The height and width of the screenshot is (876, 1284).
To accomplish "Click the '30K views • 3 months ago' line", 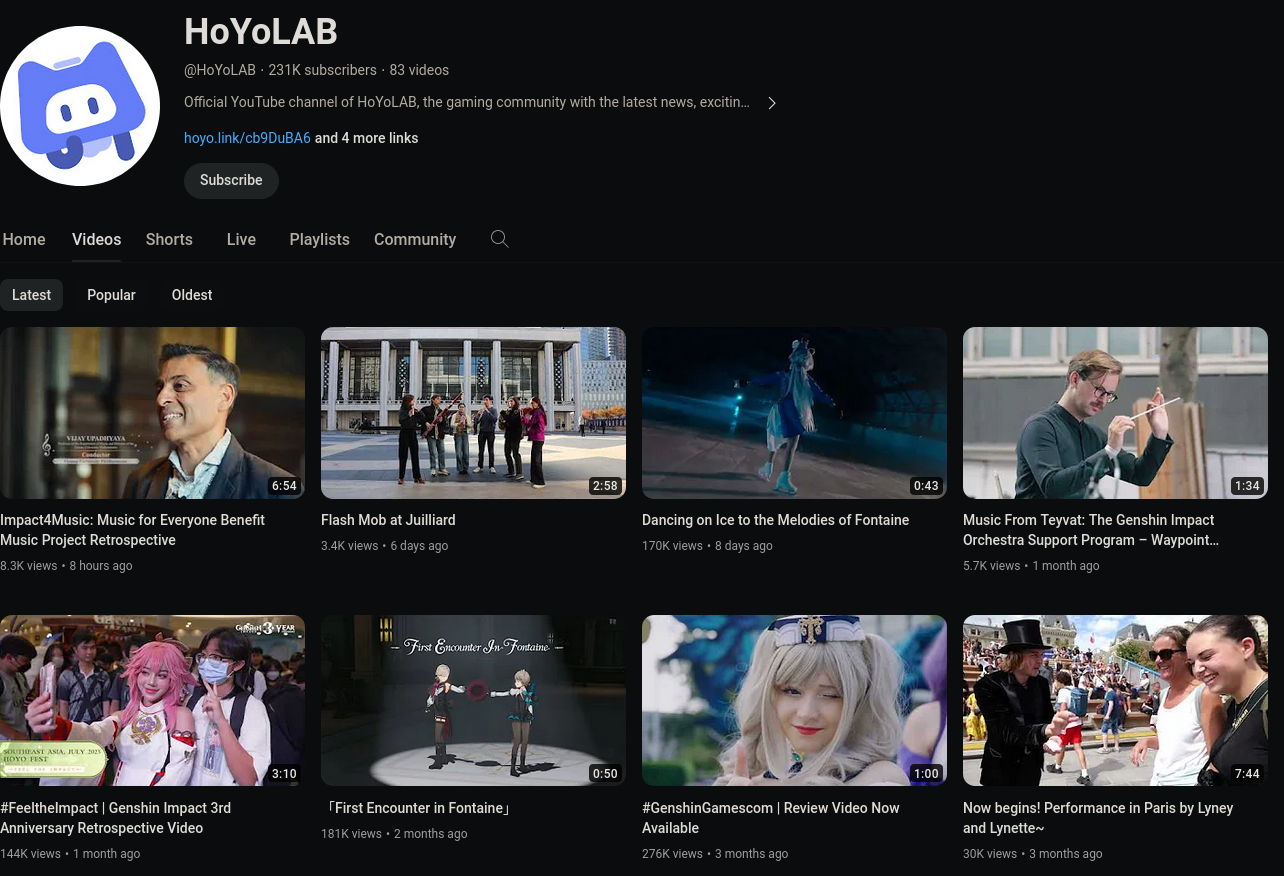I will point(1033,854).
